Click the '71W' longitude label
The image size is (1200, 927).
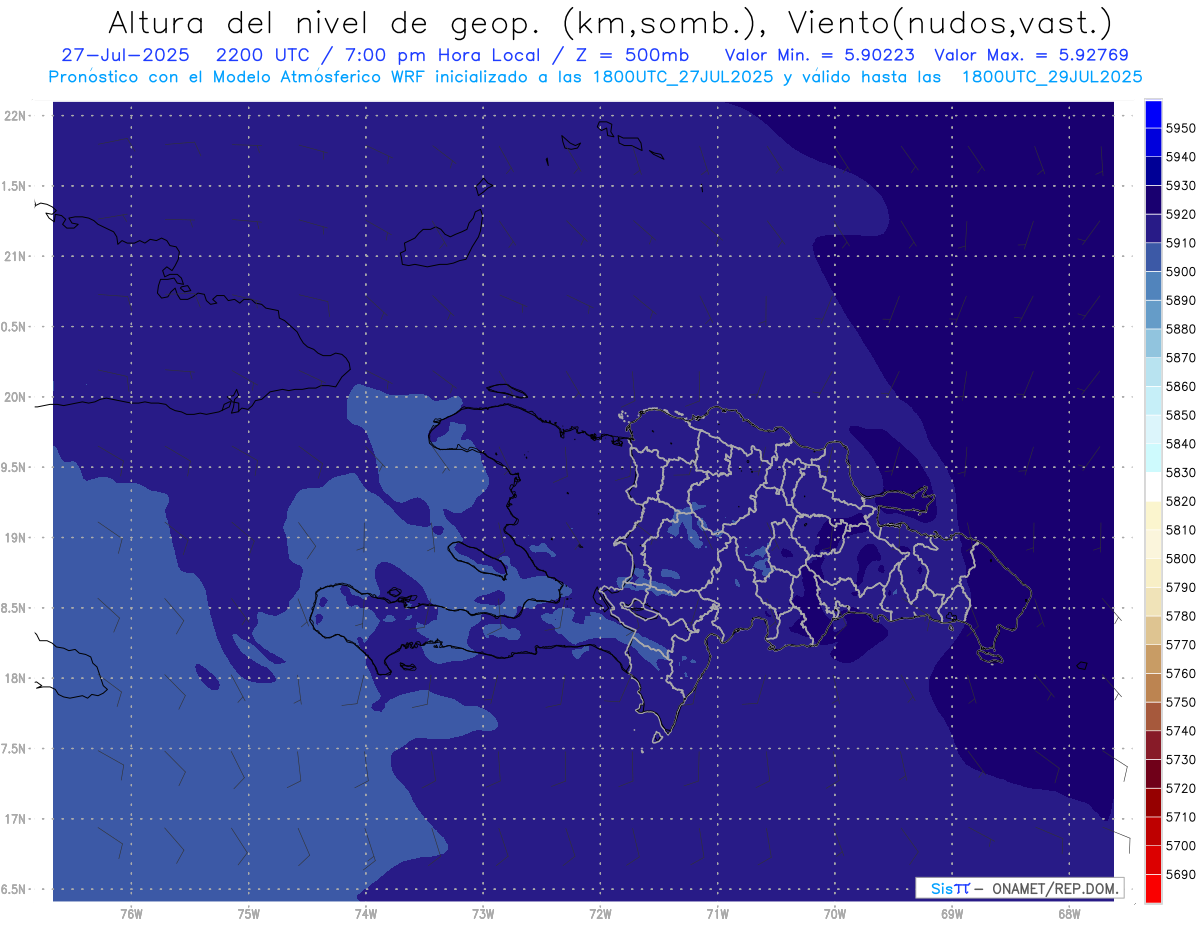click(x=717, y=914)
